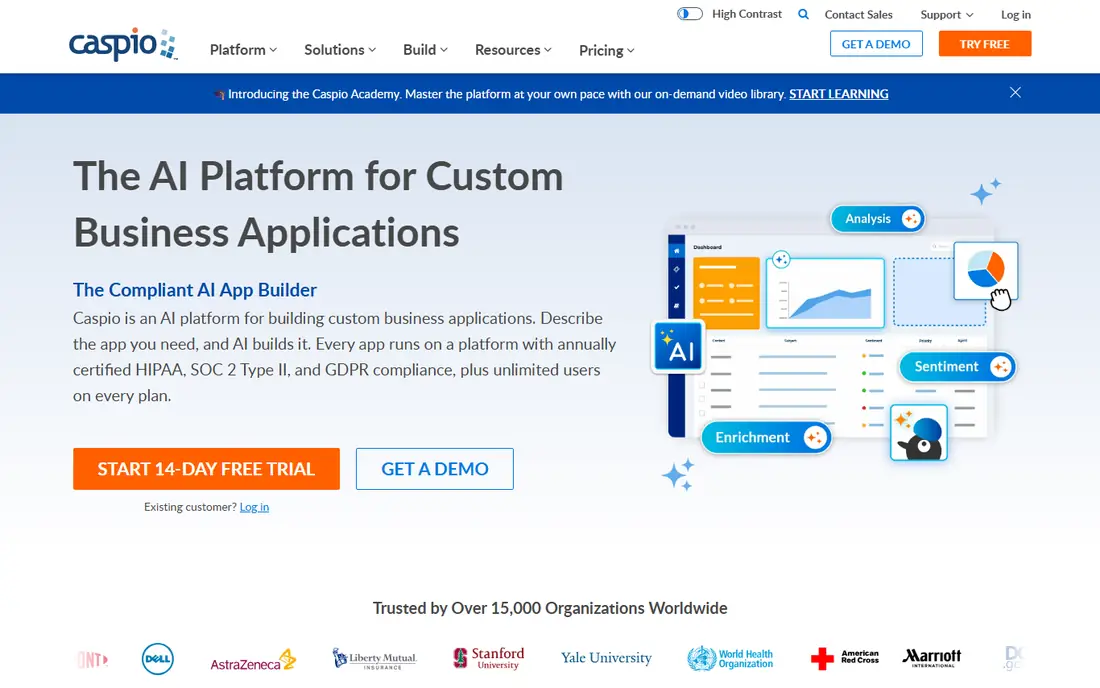The image size is (1100, 688).
Task: Click the header GET A DEMO button
Action: click(876, 43)
